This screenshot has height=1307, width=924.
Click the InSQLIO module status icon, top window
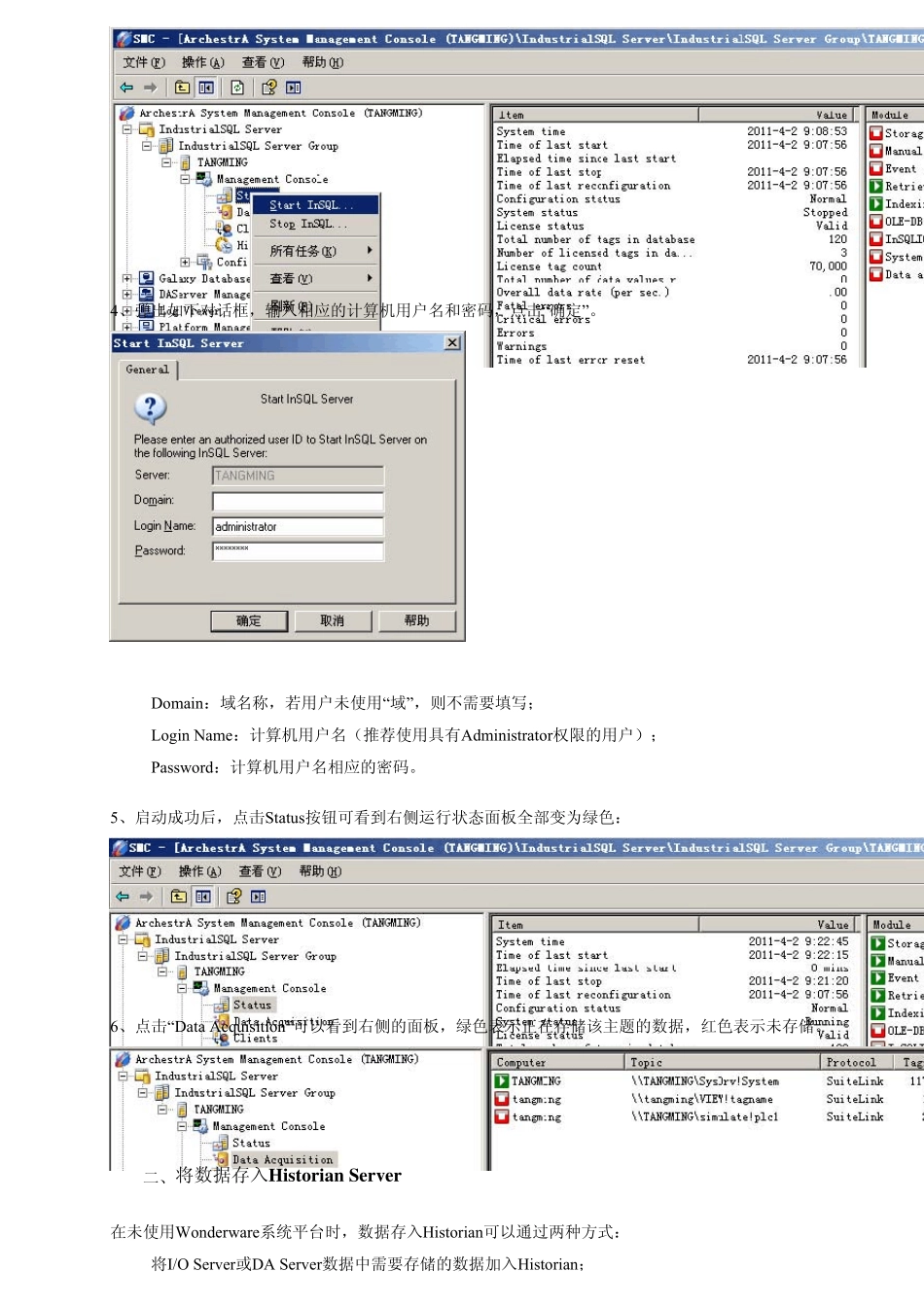876,238
